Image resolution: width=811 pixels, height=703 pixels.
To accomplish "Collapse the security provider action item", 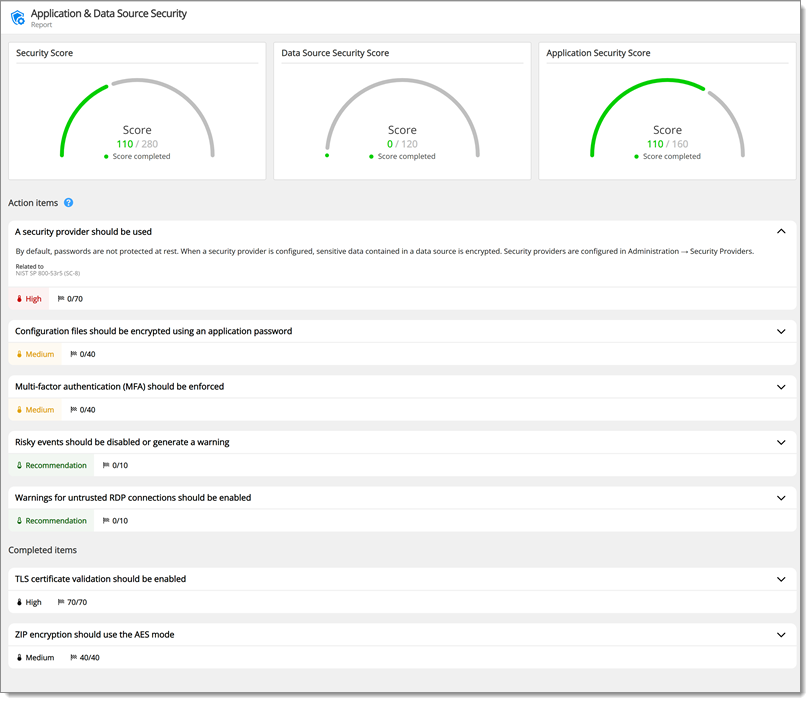I will (x=781, y=231).
